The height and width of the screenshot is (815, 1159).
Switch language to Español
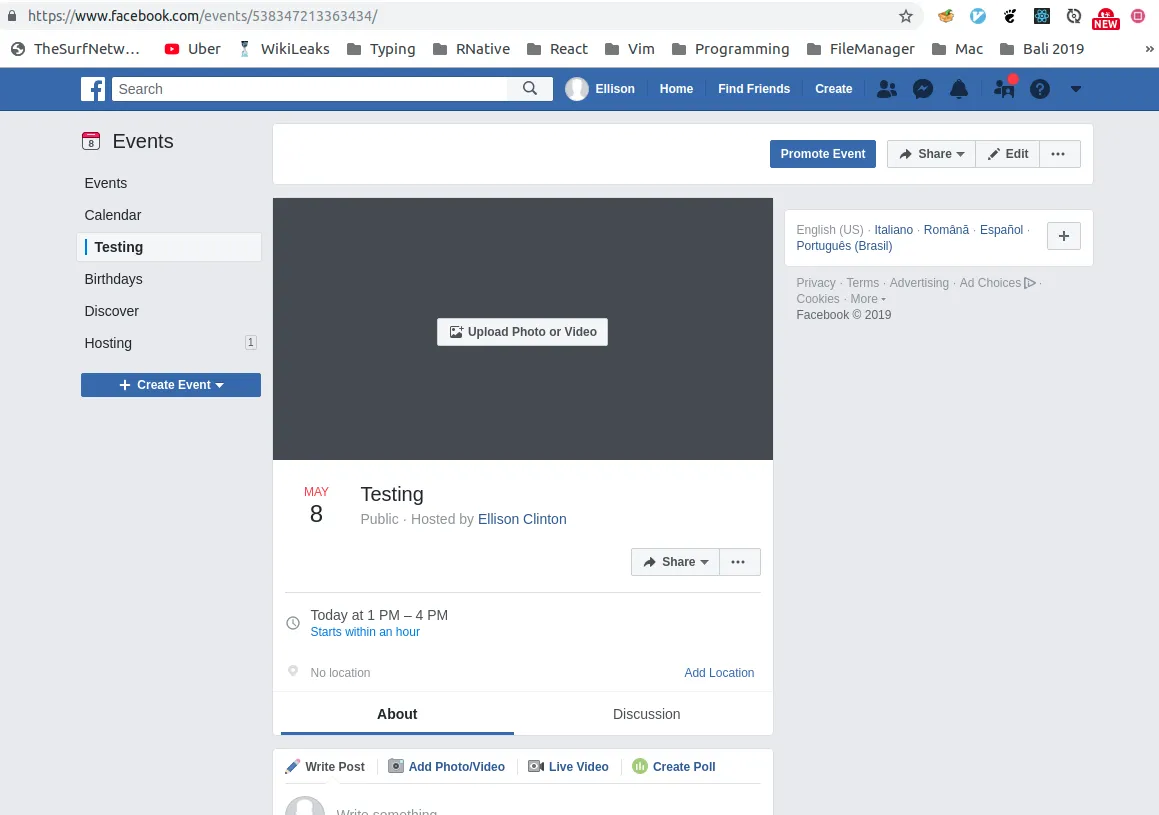[x=1002, y=230]
